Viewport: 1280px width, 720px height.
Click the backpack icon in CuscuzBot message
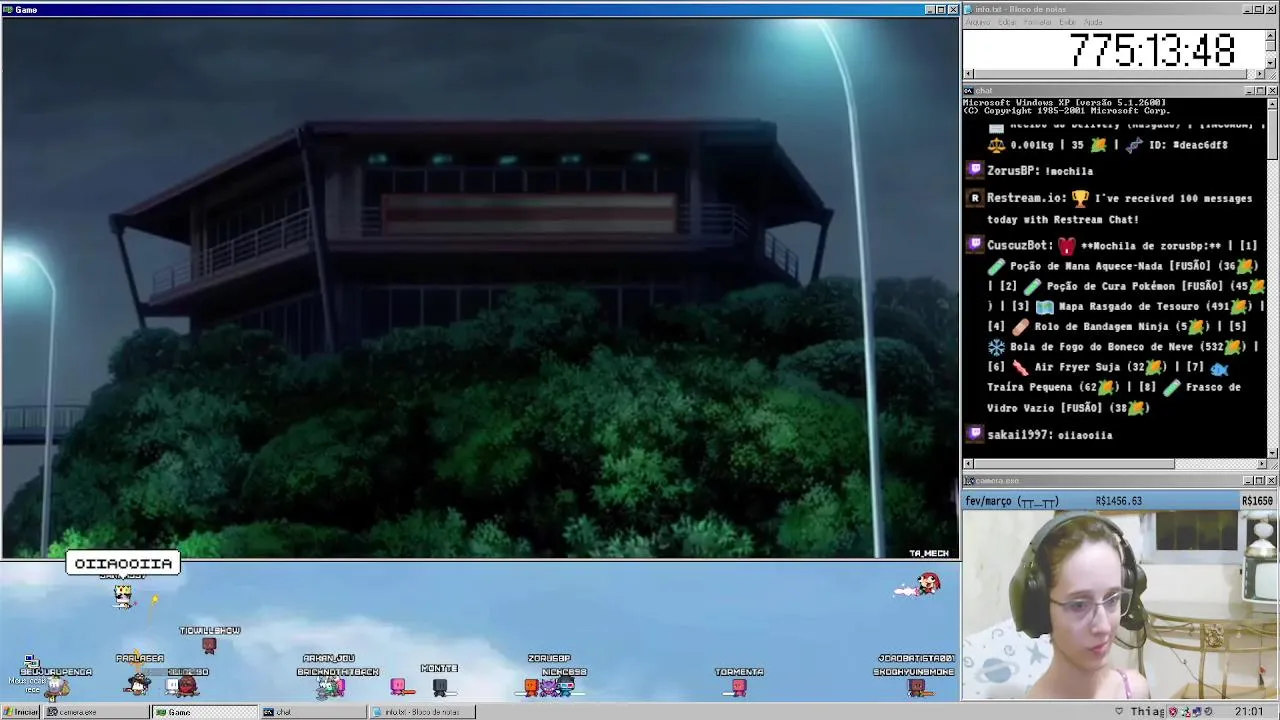pos(1067,245)
